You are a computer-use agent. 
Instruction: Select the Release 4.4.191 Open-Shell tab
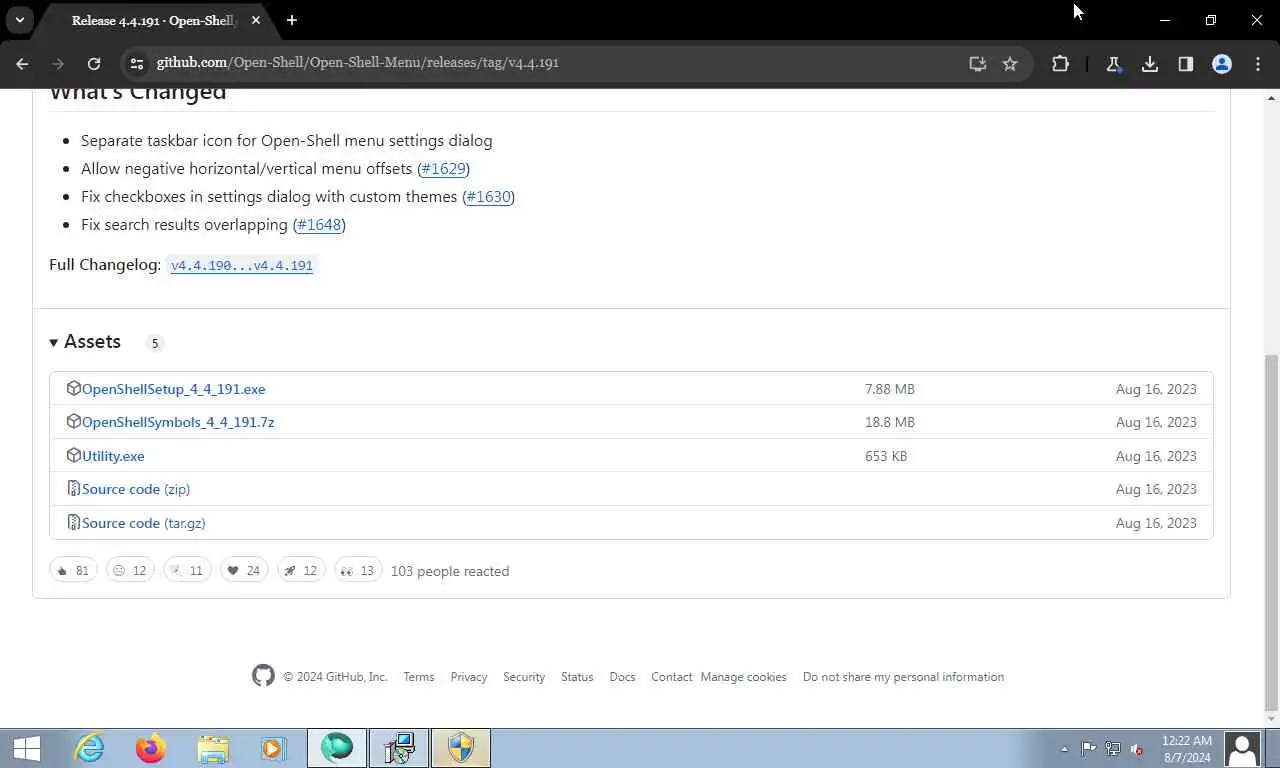(x=153, y=20)
